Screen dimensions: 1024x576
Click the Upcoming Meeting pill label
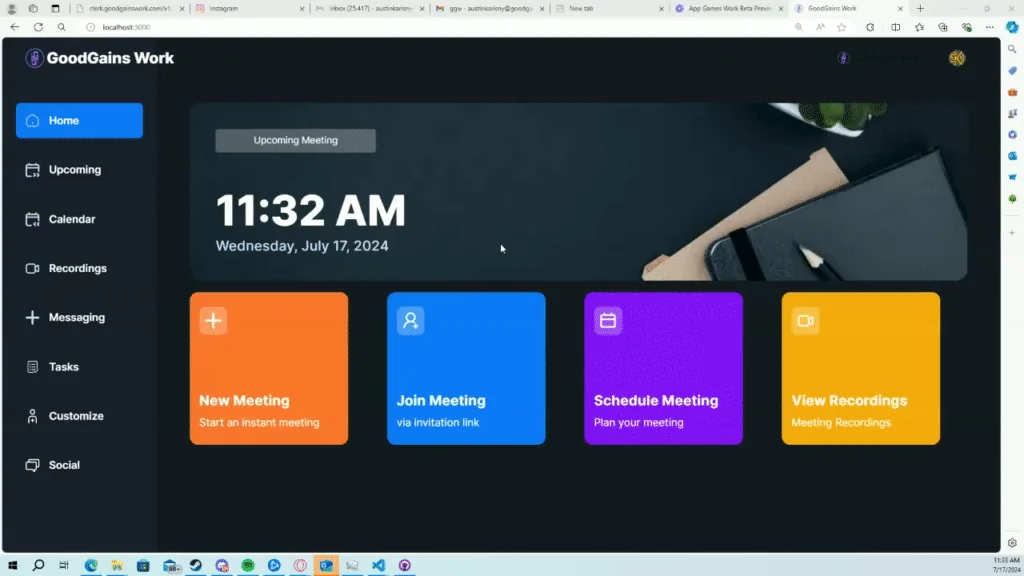point(295,140)
